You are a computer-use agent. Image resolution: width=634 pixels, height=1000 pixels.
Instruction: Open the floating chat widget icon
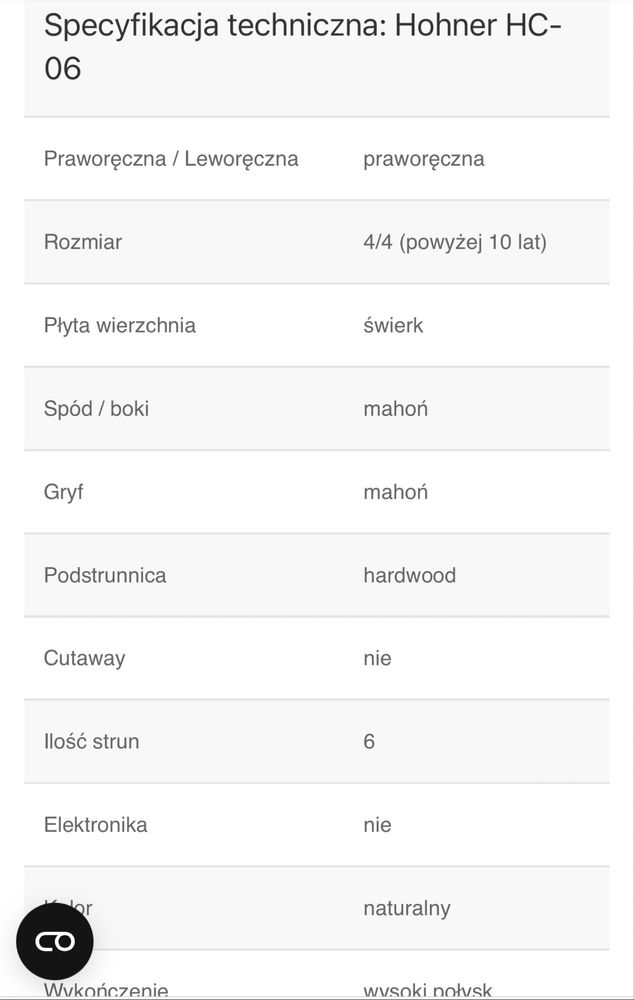point(55,941)
